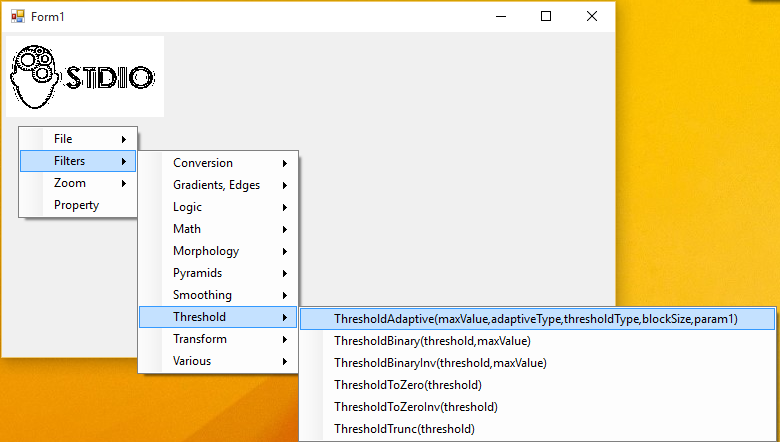Open the Logic filters submenu
This screenshot has height=442, width=780.
218,207
